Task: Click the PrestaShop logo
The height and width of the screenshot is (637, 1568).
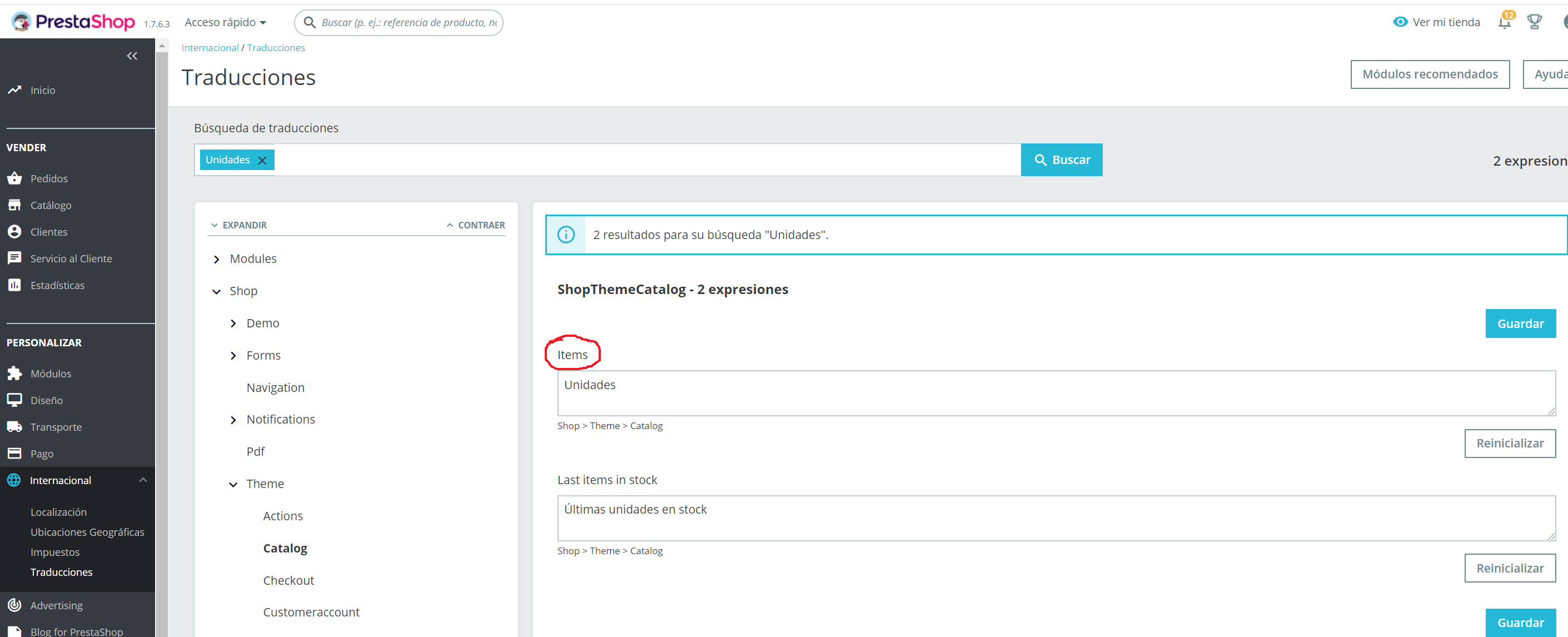Action: [x=73, y=22]
